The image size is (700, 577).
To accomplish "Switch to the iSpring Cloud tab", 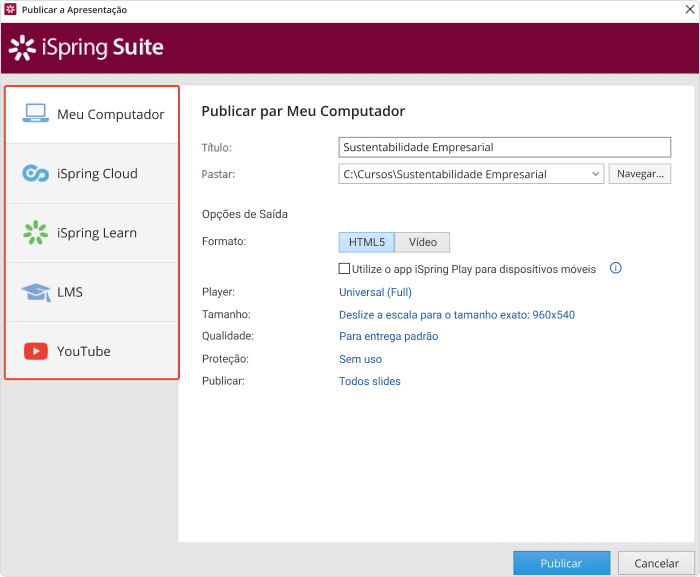I will 92,174.
